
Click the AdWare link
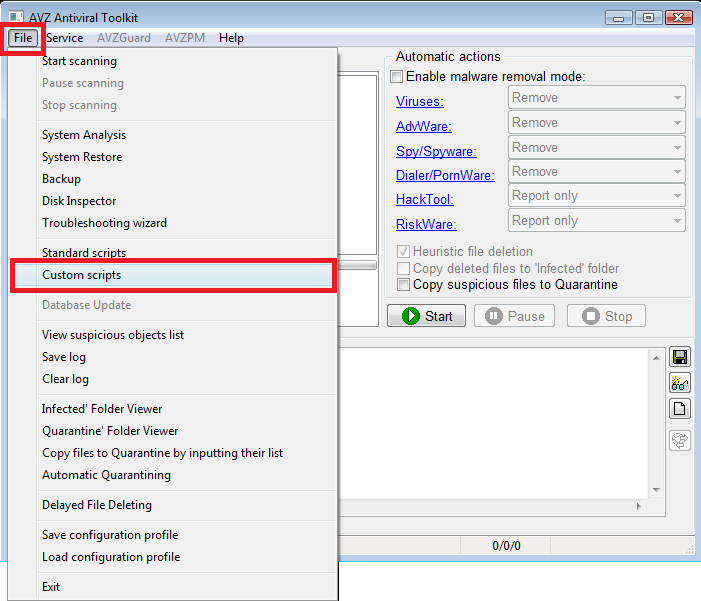pos(424,127)
